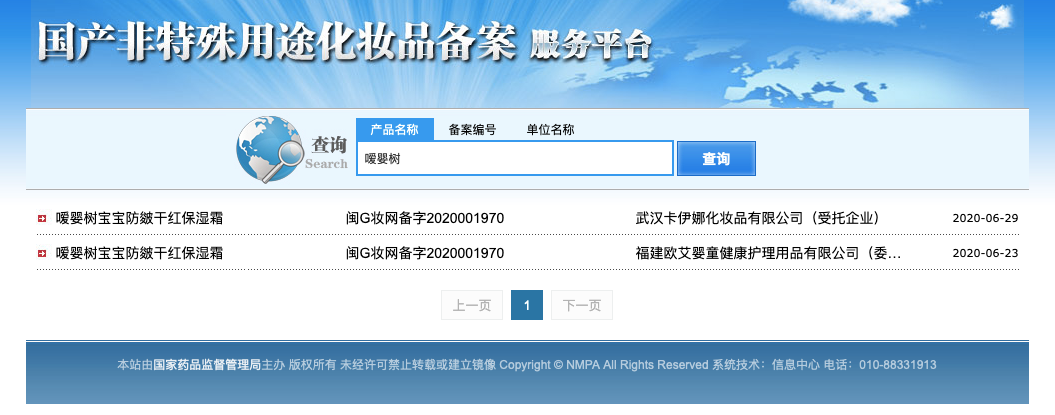Switch to the 备案编号 tab
Viewport: 1055px width, 415px height.
(x=472, y=130)
